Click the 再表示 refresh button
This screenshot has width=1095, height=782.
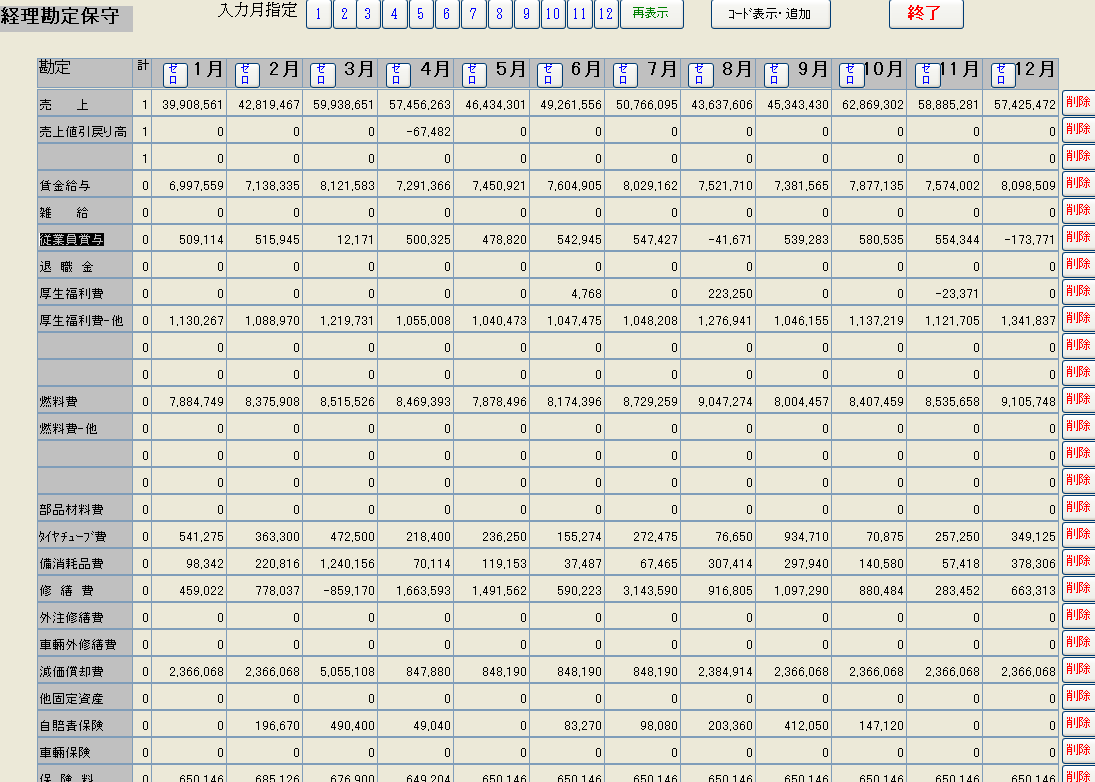coord(651,14)
